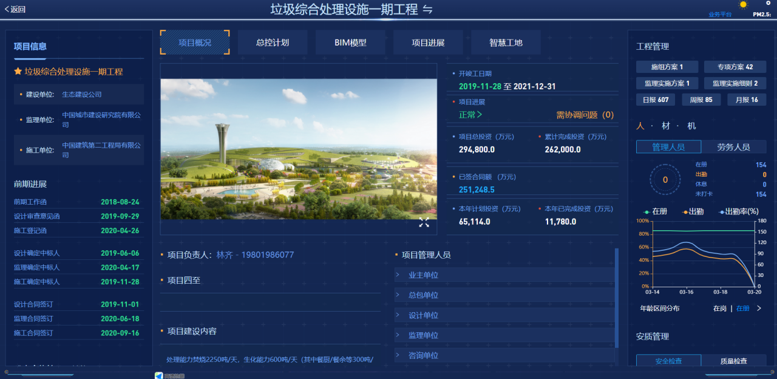Click the 项目建设内容 description text
The height and width of the screenshot is (379, 778).
pos(269,360)
